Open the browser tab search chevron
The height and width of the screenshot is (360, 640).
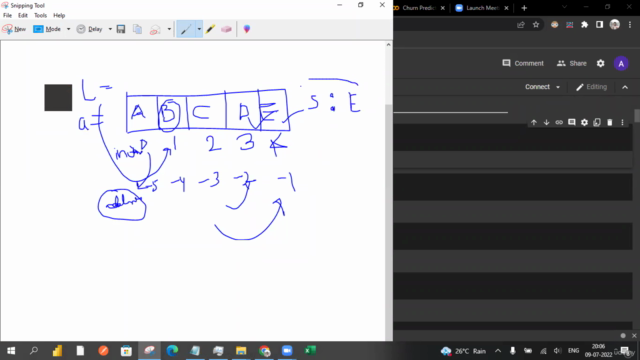[x=564, y=7]
